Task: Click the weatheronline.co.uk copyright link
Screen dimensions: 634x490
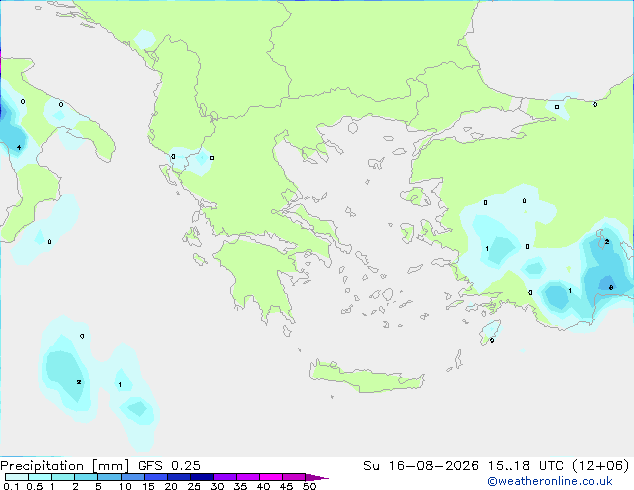Action: pos(550,481)
